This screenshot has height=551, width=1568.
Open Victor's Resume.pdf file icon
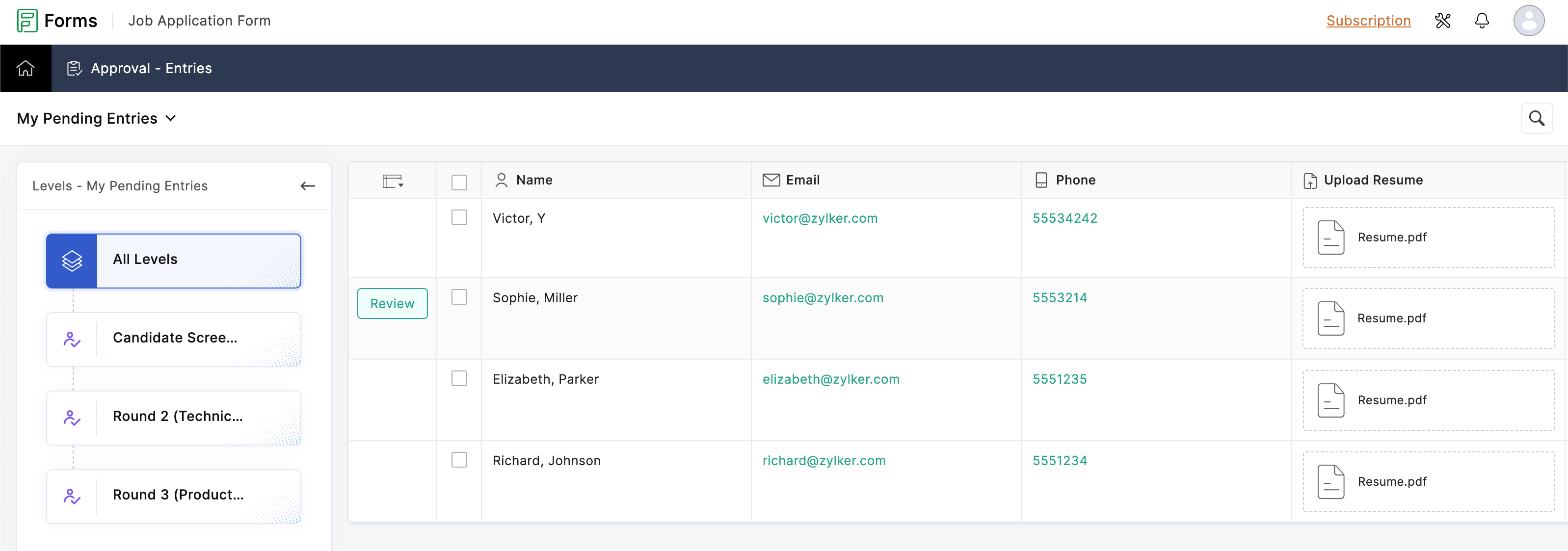(1330, 237)
